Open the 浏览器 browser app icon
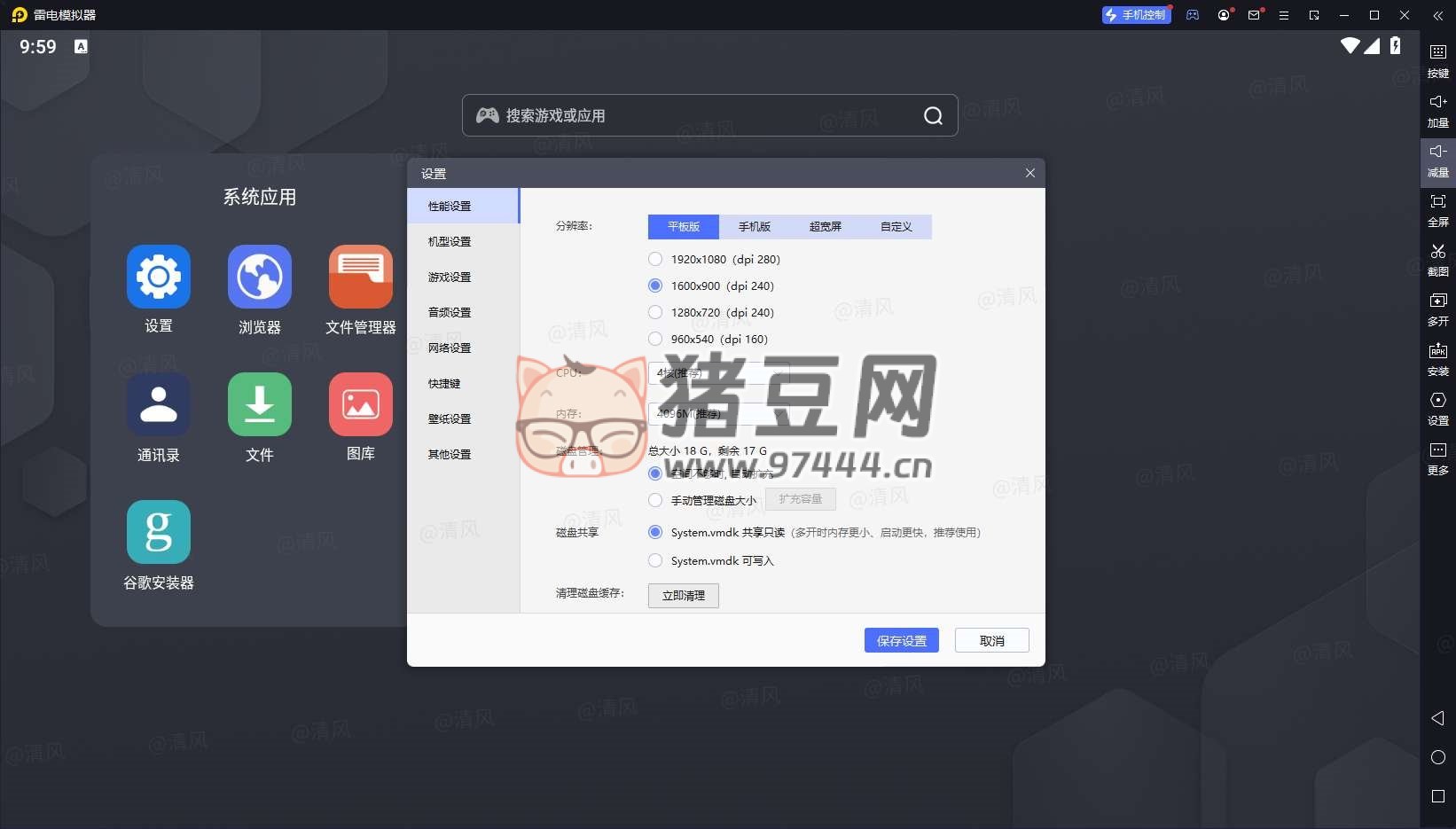 (x=259, y=277)
